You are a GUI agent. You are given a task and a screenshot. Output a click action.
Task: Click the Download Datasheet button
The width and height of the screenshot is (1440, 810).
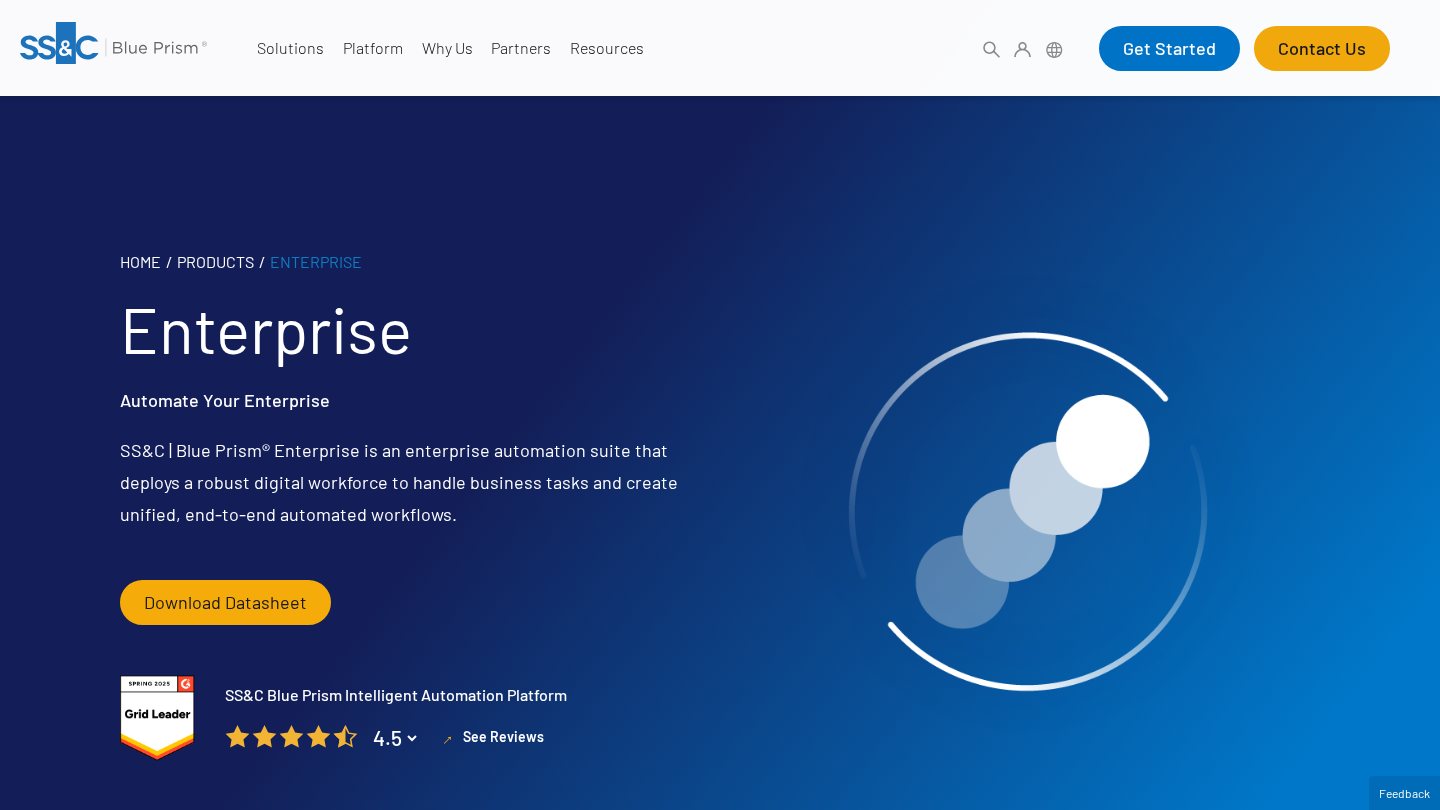(x=225, y=603)
